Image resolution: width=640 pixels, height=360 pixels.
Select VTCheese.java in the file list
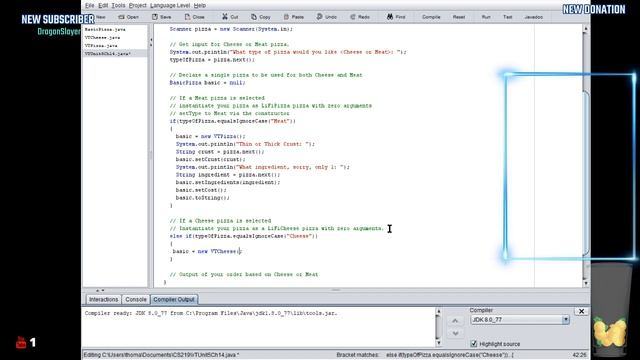tap(102, 38)
